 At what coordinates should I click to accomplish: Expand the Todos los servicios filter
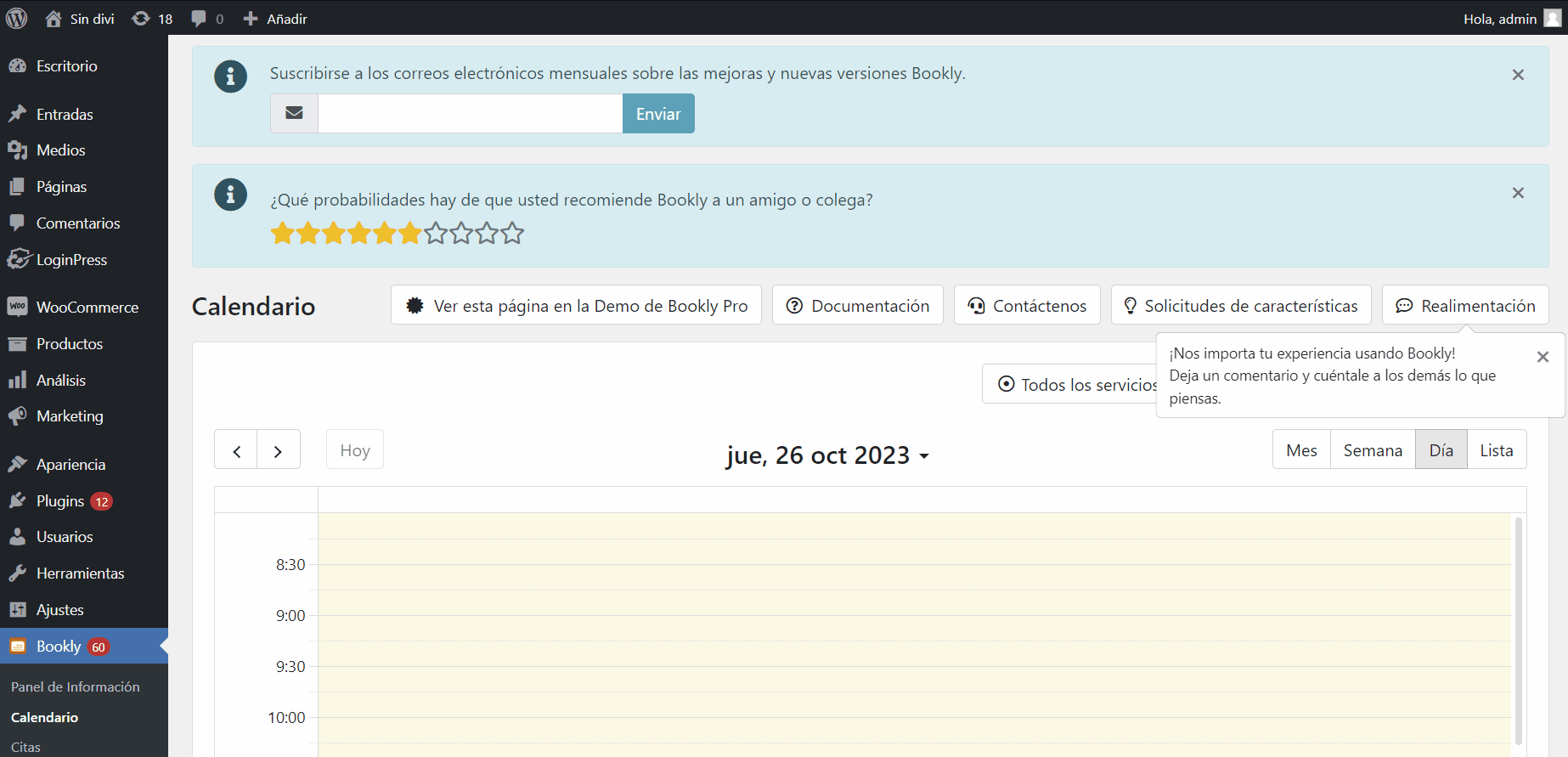coord(1070,385)
